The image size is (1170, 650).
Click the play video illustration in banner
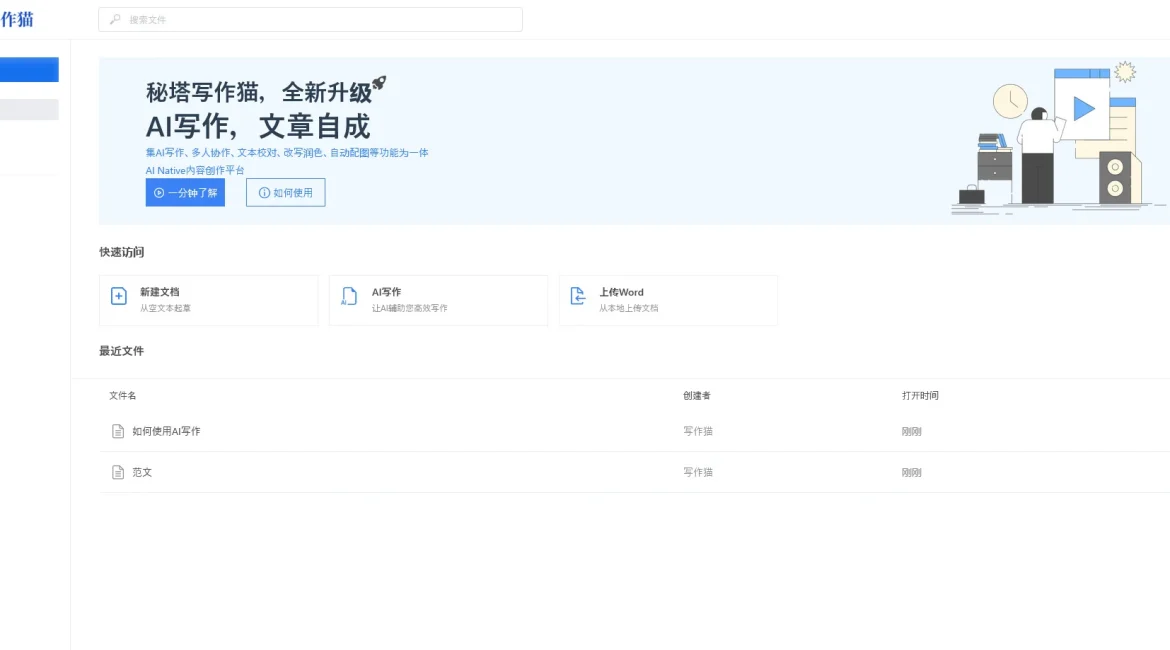(1083, 109)
